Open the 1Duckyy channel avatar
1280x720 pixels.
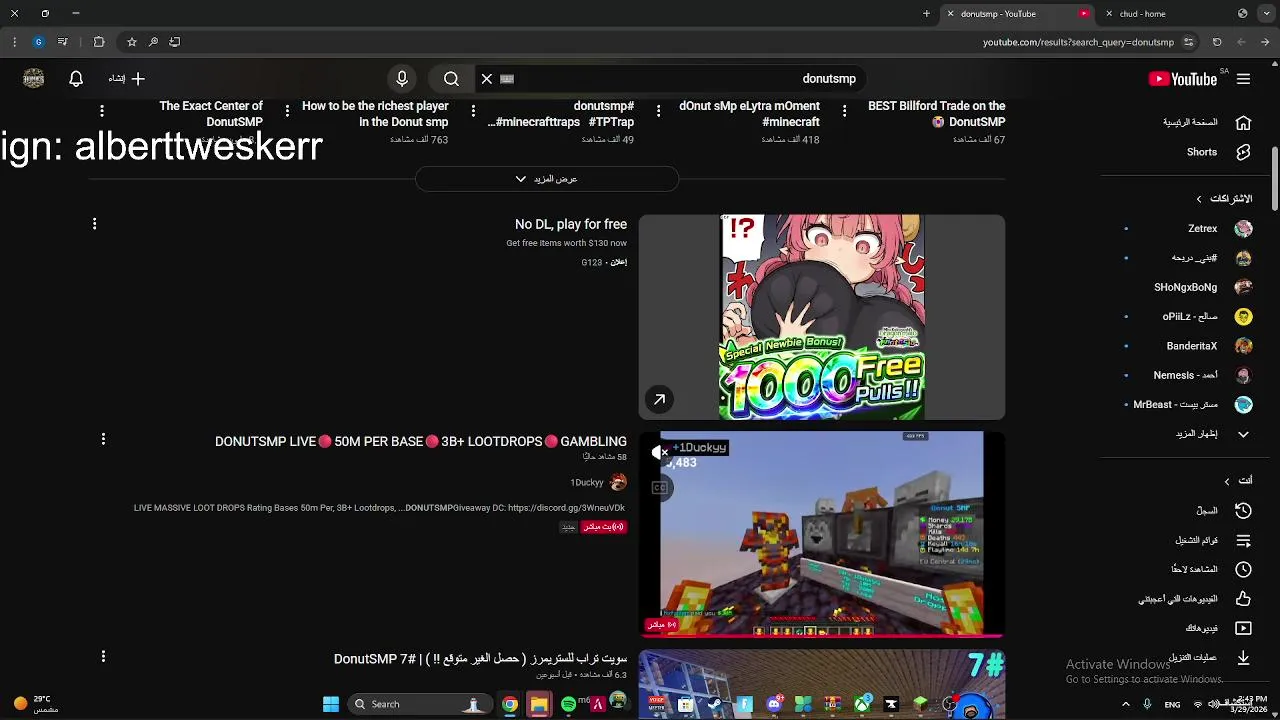click(x=618, y=483)
